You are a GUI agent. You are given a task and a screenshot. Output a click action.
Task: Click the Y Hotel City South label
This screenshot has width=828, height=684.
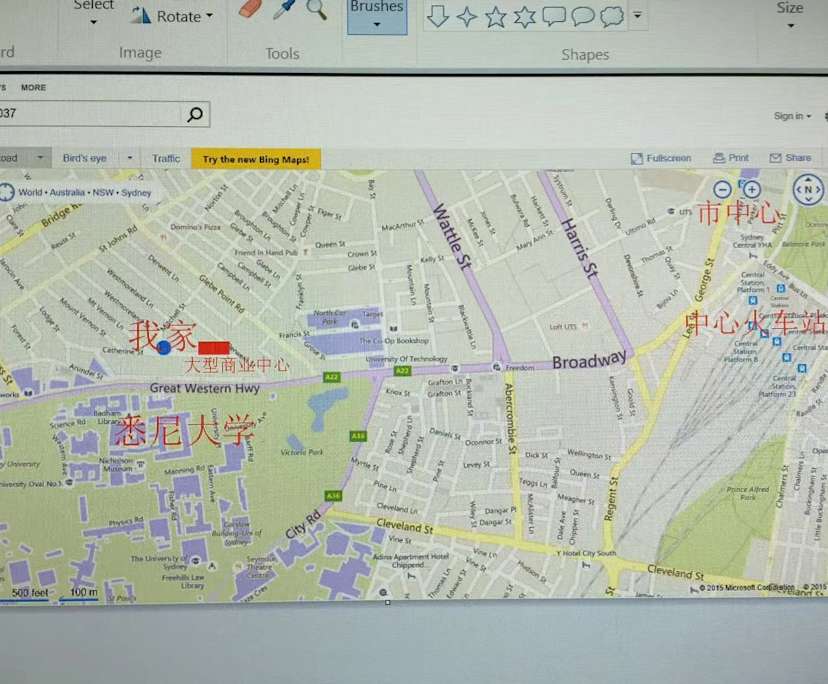click(x=586, y=553)
